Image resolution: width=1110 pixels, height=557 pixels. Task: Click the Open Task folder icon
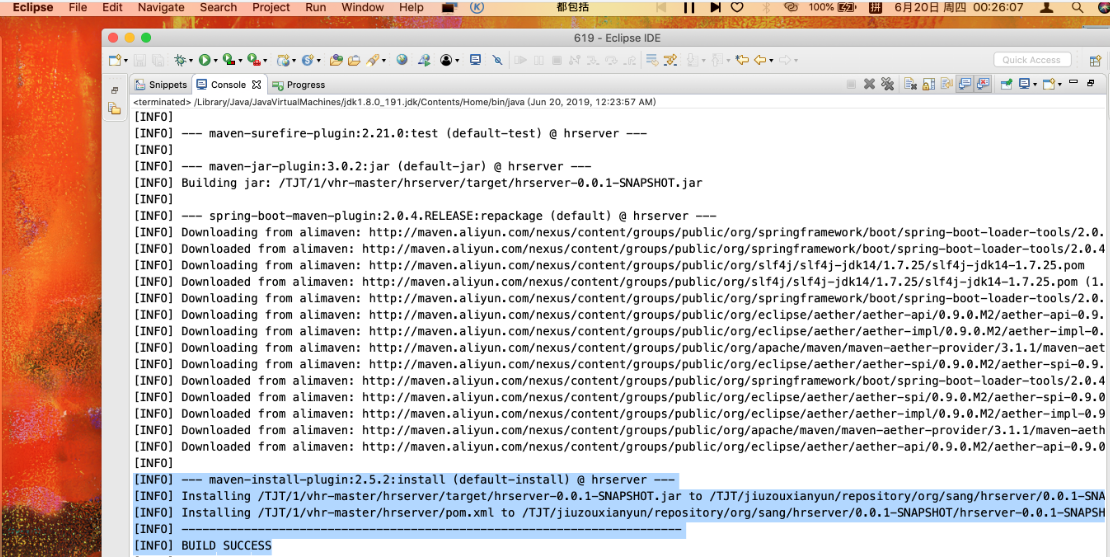click(x=355, y=60)
